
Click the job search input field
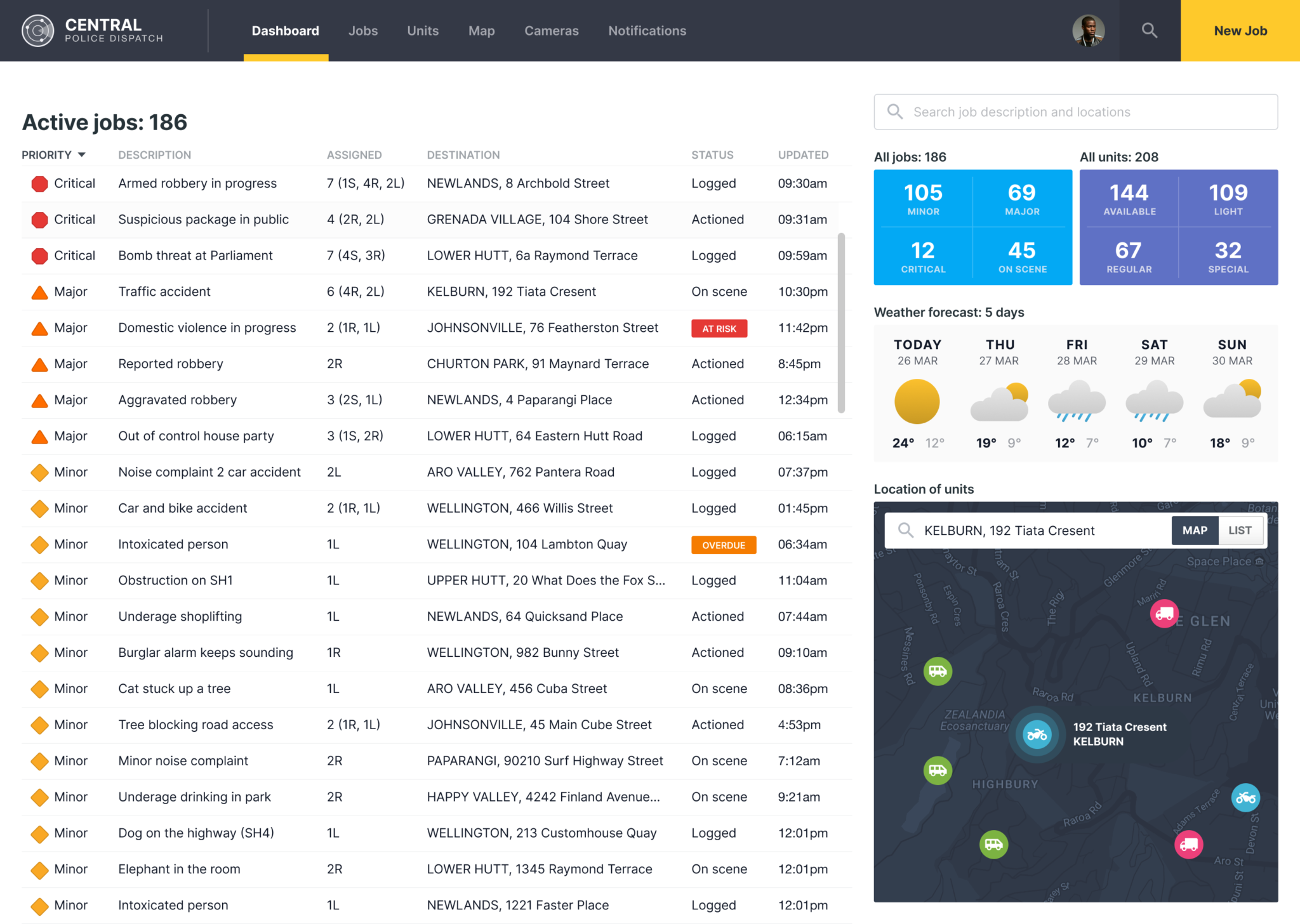coord(1075,112)
